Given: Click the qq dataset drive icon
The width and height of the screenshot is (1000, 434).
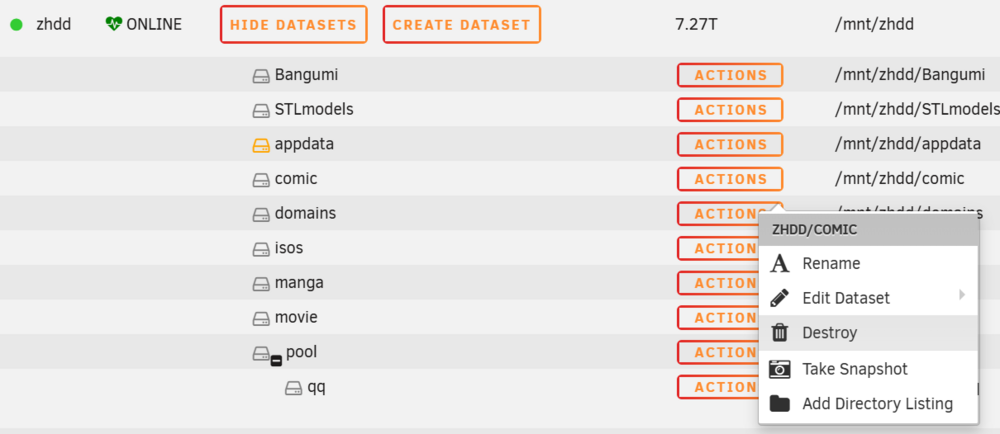Looking at the screenshot, I should (x=293, y=387).
